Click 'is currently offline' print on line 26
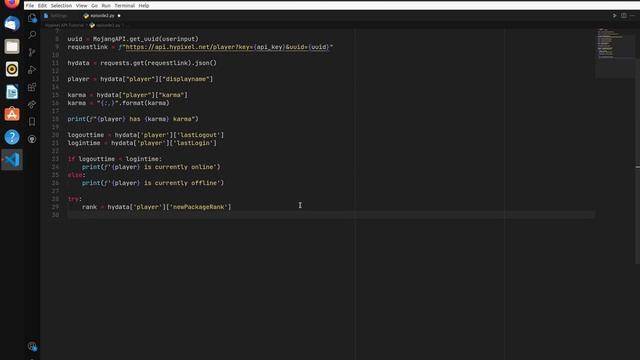The image size is (640, 360). click(153, 183)
